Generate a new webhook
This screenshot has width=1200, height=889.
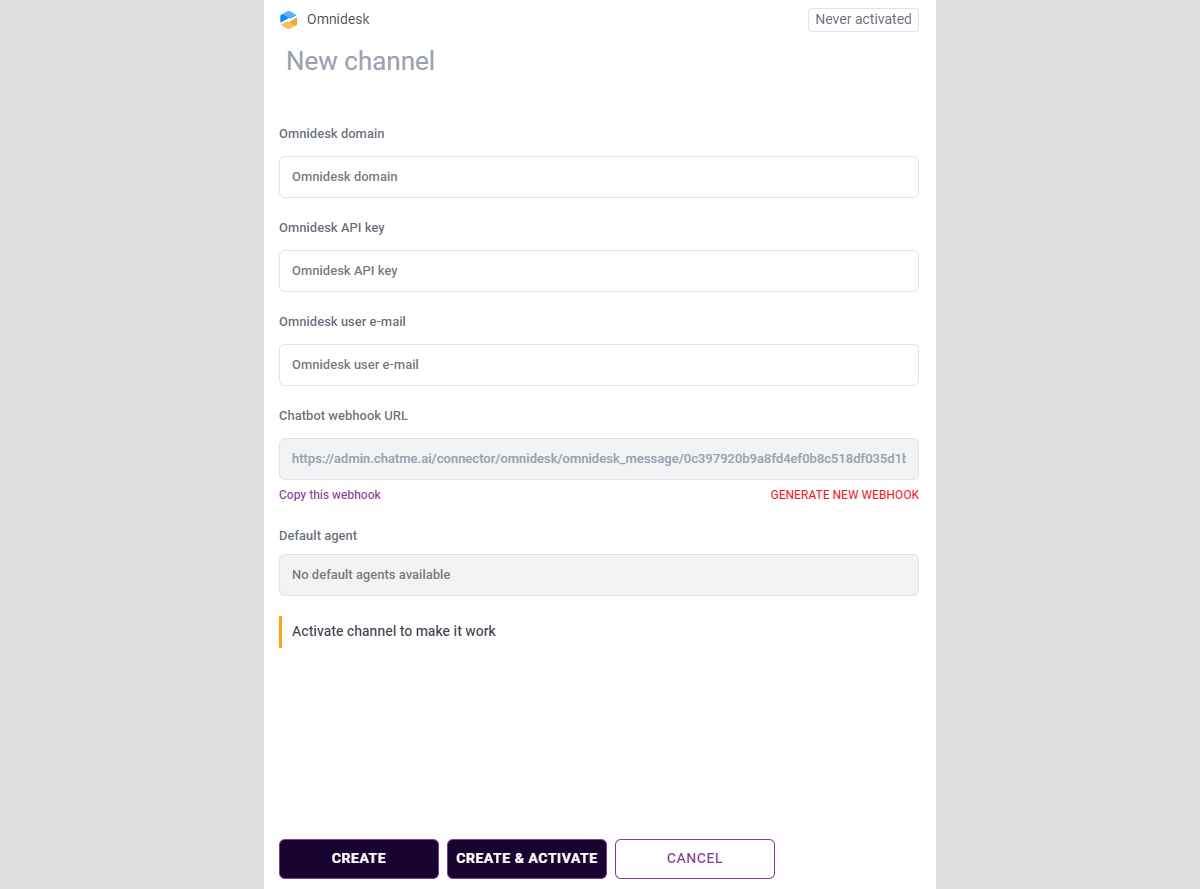point(844,495)
